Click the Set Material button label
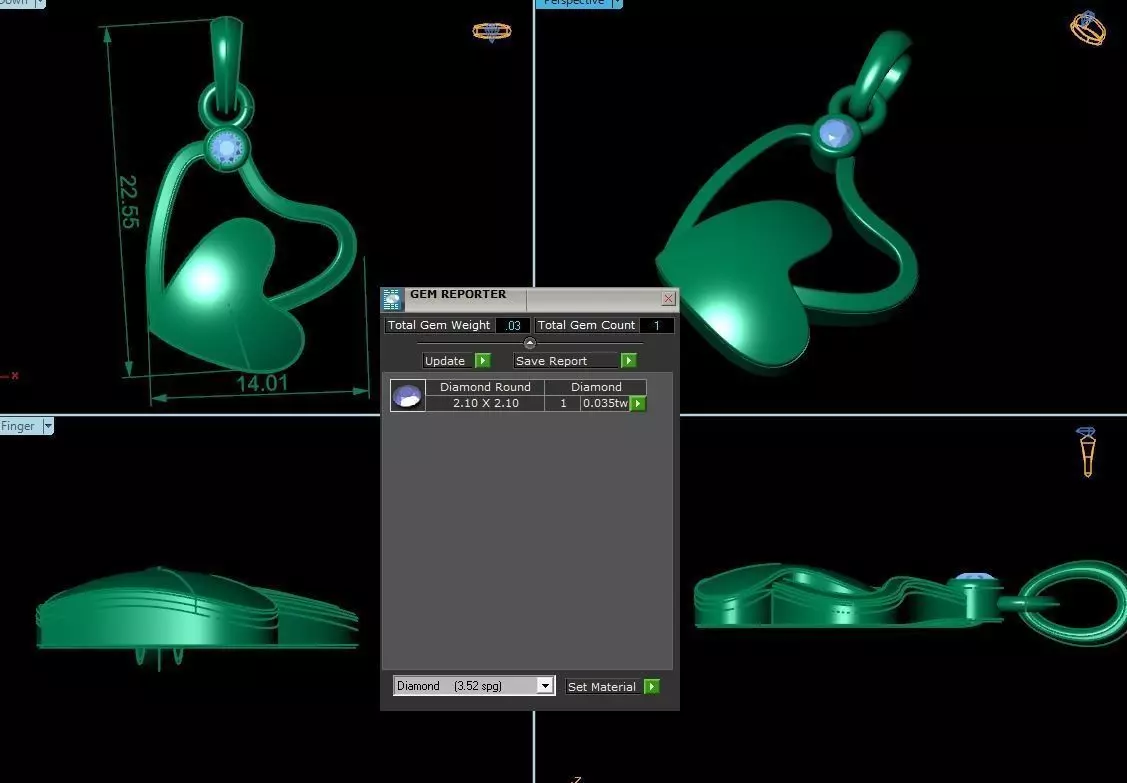 (602, 687)
